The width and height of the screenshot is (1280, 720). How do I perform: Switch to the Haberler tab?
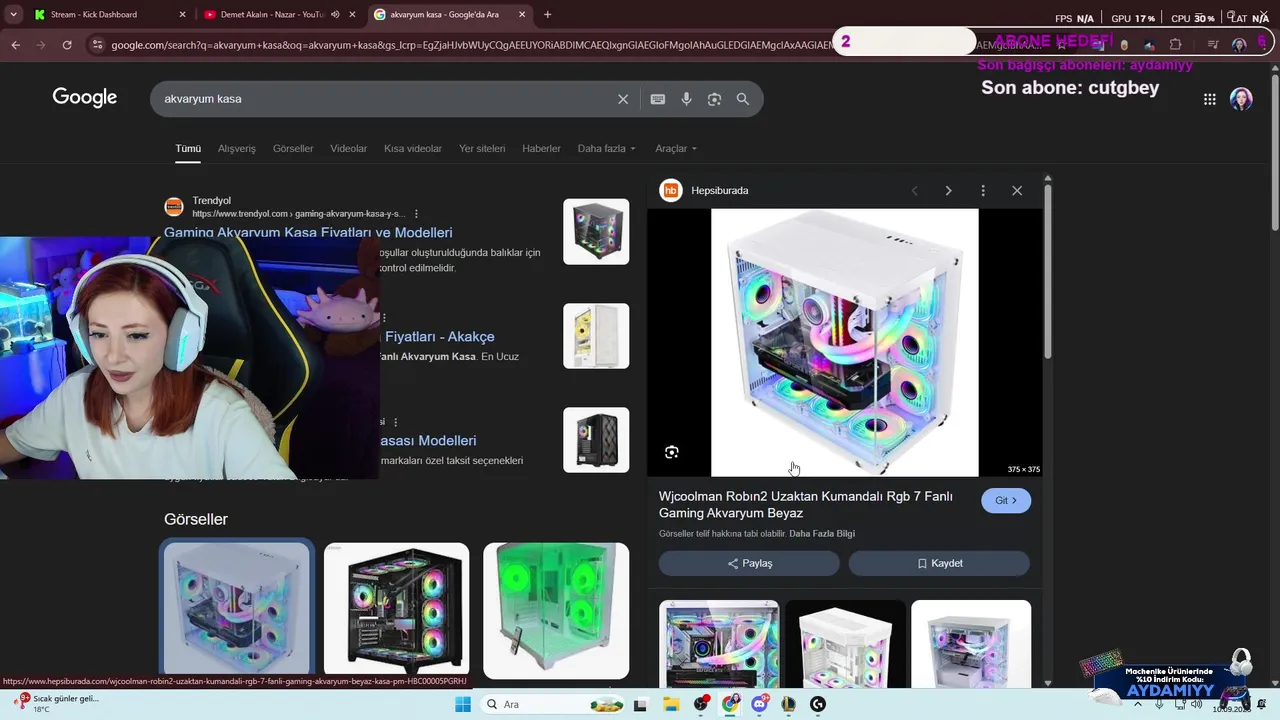pos(541,149)
